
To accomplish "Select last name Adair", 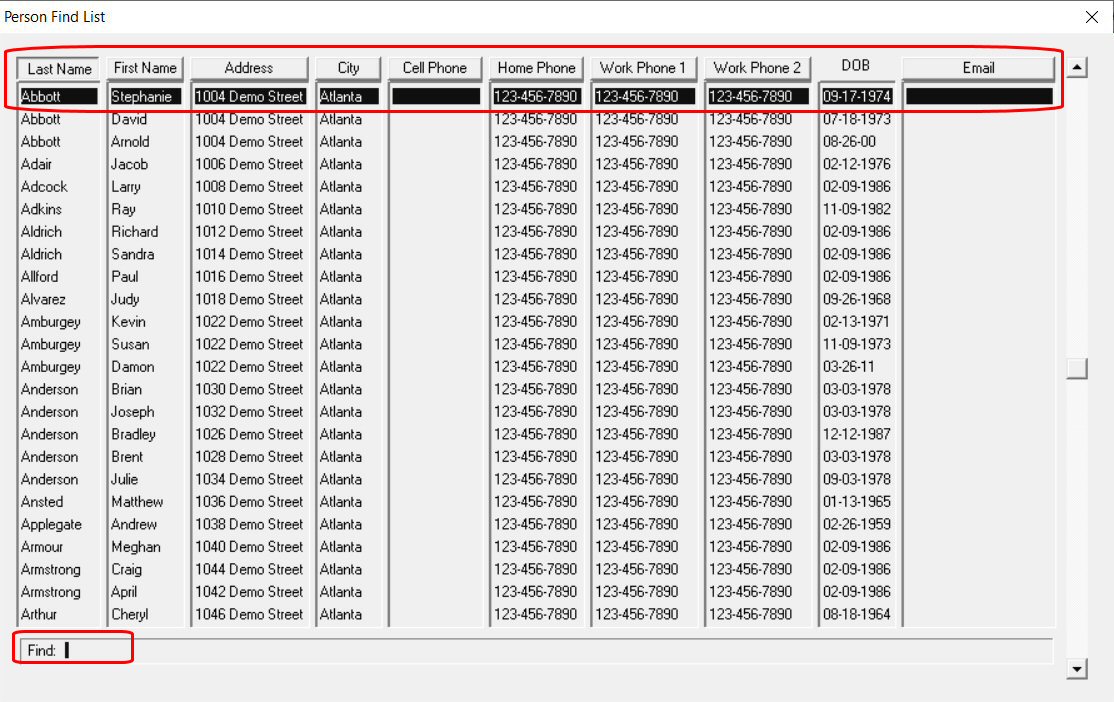I will (36, 164).
